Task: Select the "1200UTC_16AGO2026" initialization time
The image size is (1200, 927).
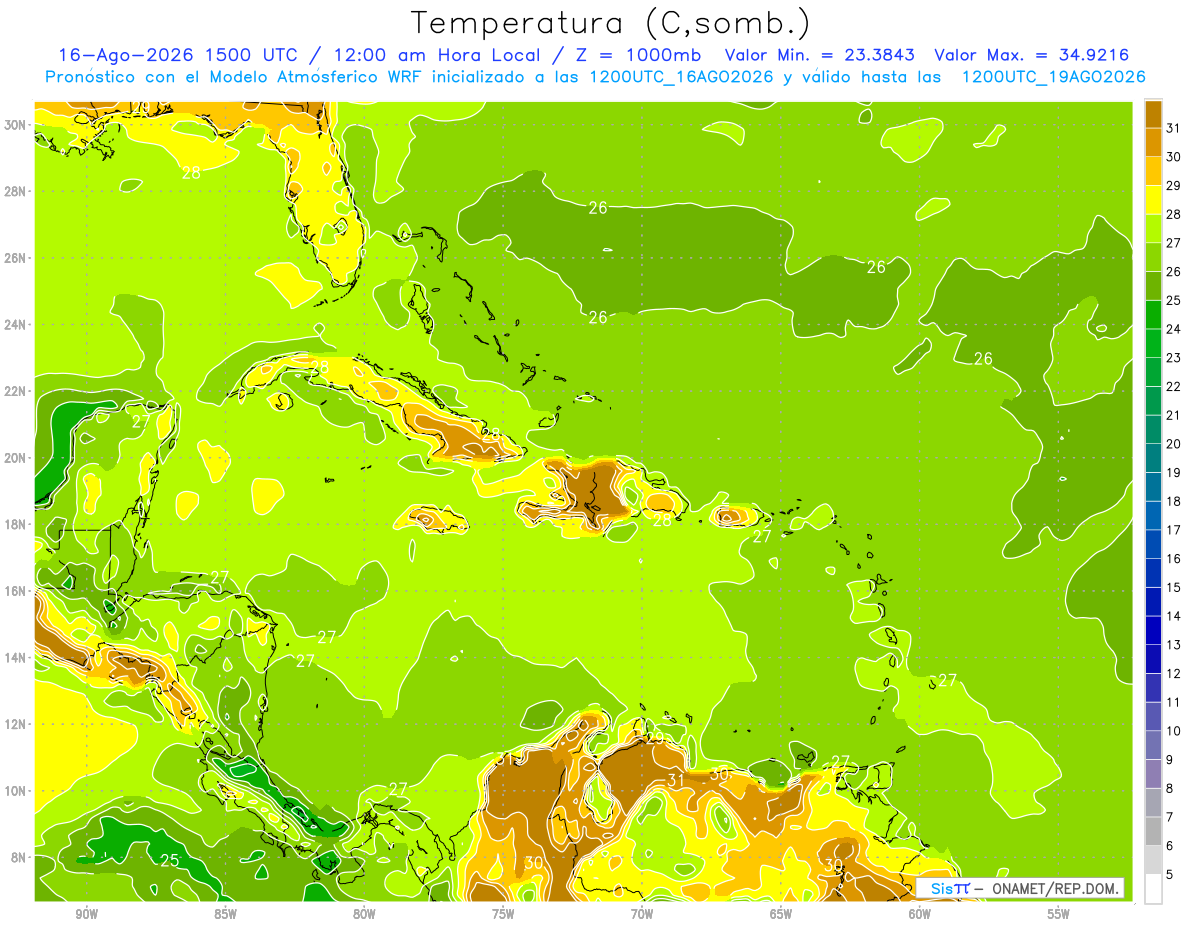Action: point(680,77)
